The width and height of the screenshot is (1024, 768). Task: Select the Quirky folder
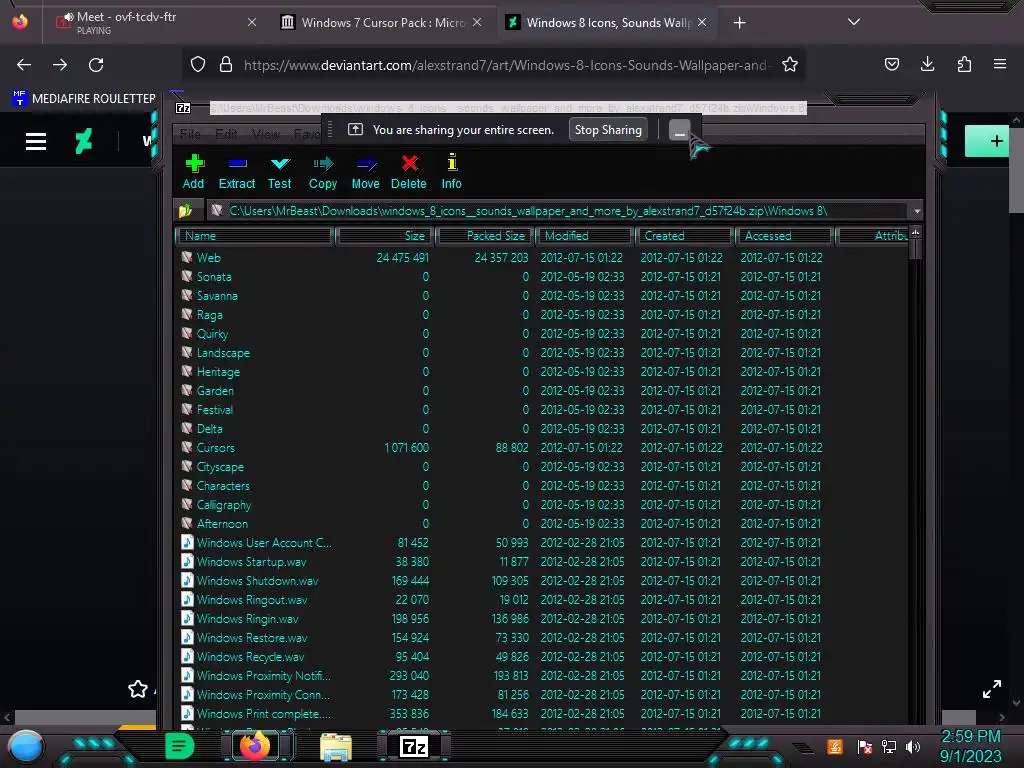click(212, 334)
